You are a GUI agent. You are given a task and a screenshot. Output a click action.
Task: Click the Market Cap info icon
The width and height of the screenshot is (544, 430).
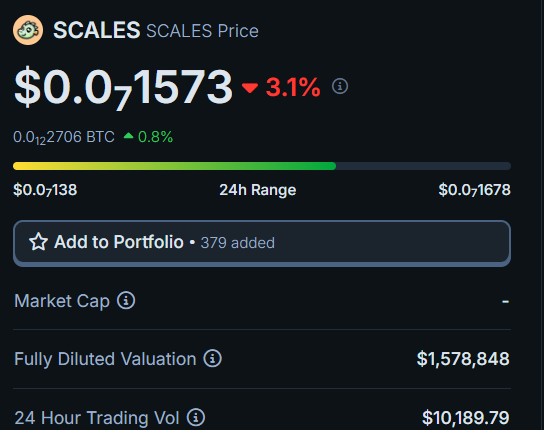point(126,300)
